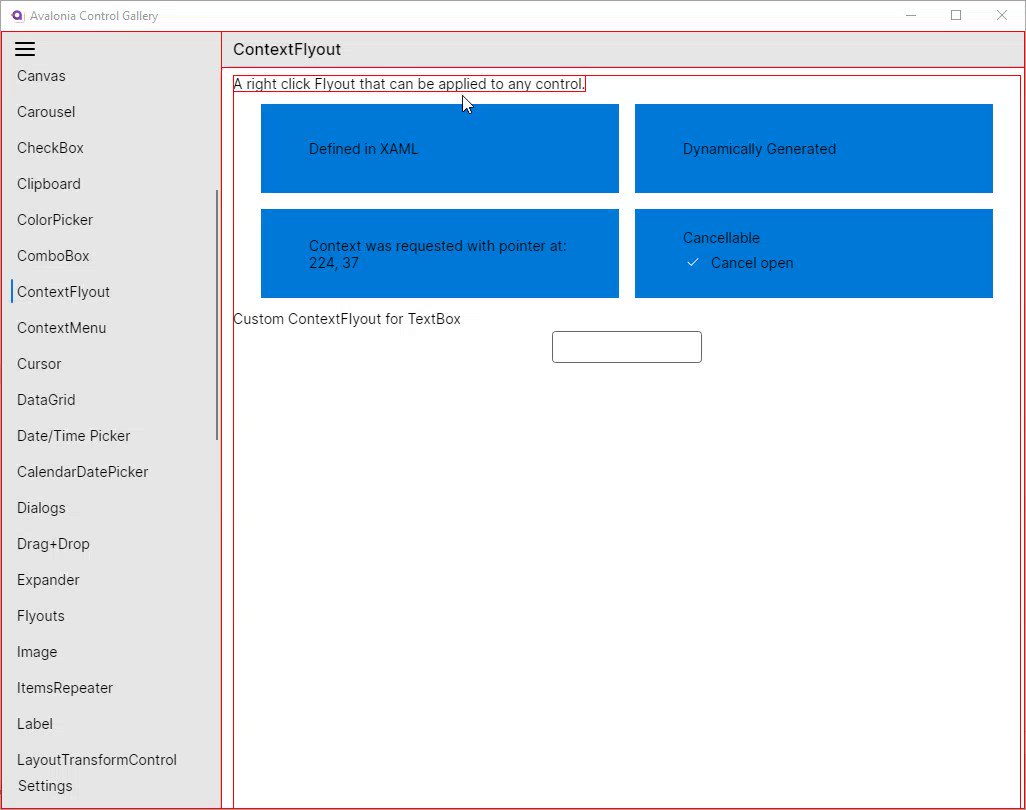Click the "Dynamically Generated" button
Image resolution: width=1026 pixels, height=810 pixels.
click(813, 148)
